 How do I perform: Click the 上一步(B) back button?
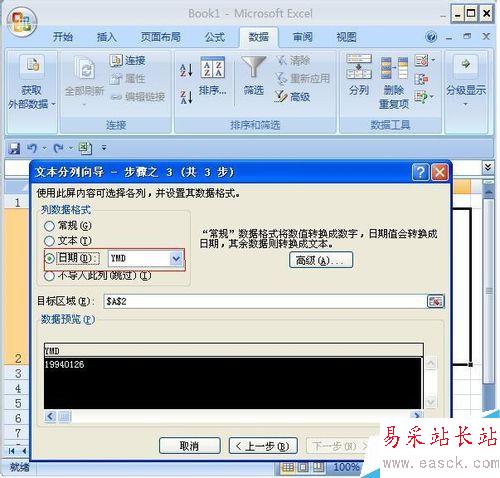pos(263,446)
